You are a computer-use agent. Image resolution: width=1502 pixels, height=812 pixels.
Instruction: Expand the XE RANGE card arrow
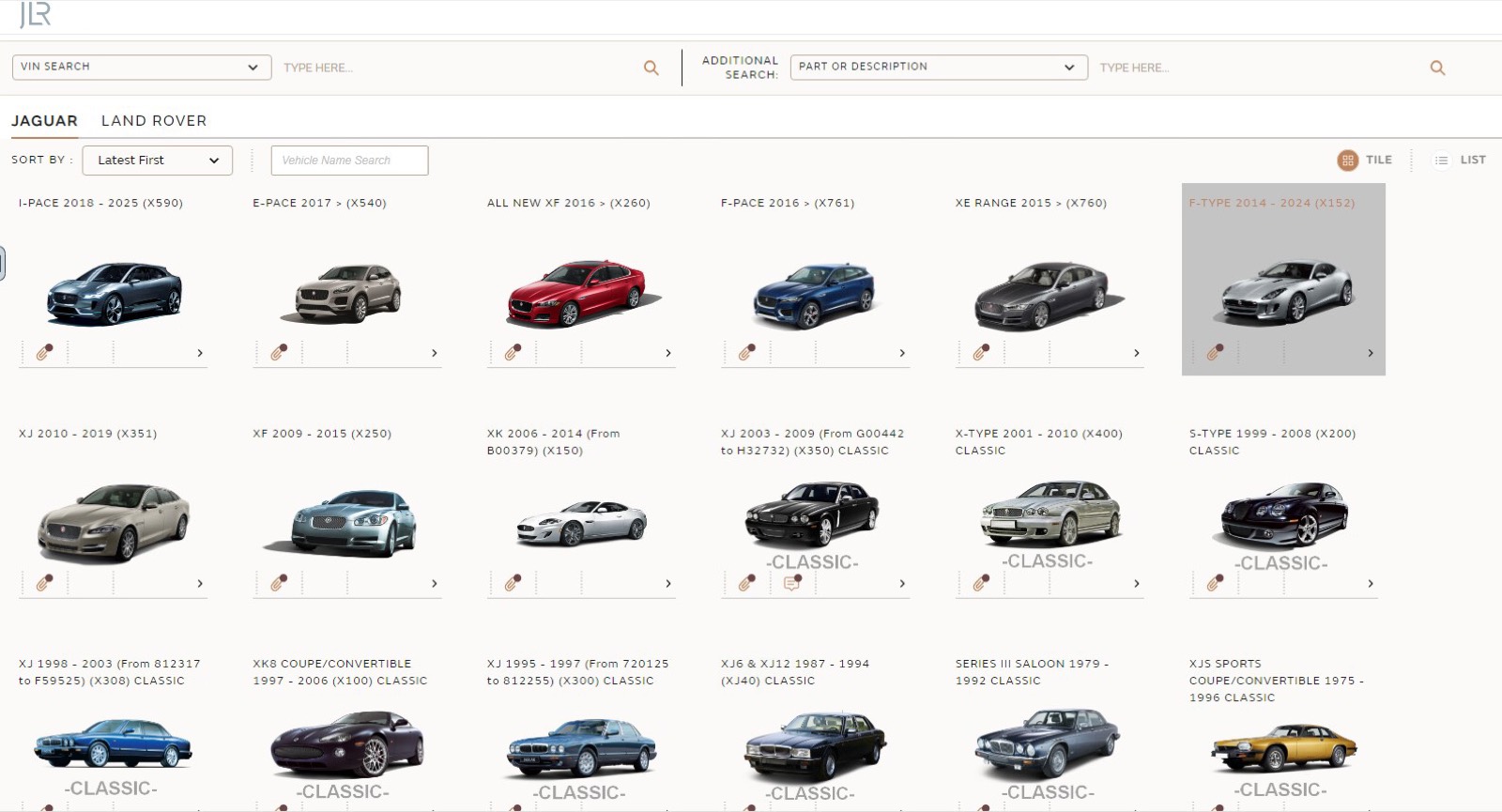click(x=1137, y=353)
